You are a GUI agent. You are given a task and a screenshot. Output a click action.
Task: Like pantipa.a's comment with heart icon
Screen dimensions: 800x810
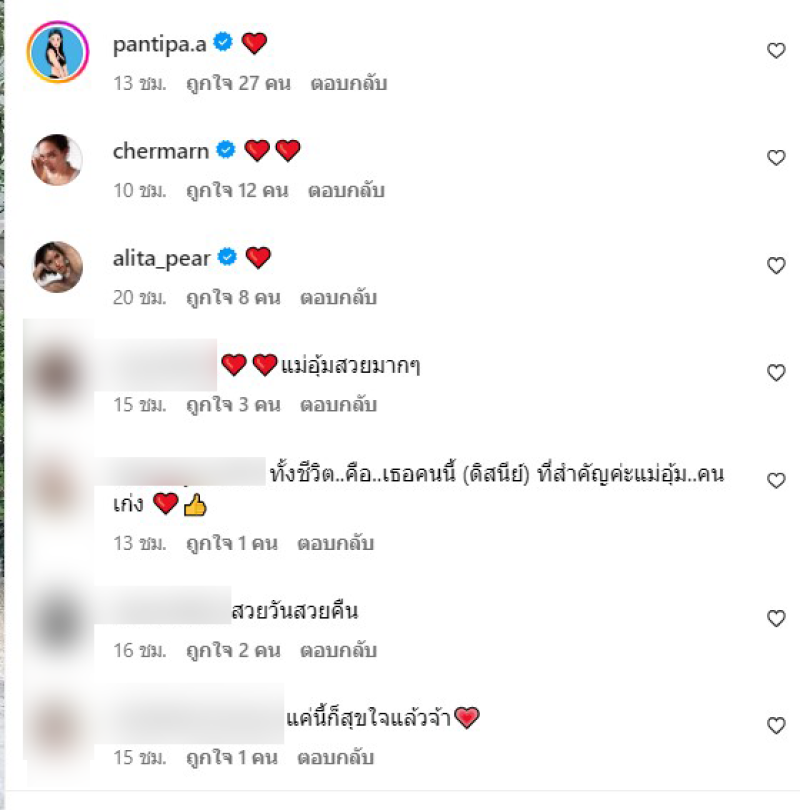tap(776, 50)
